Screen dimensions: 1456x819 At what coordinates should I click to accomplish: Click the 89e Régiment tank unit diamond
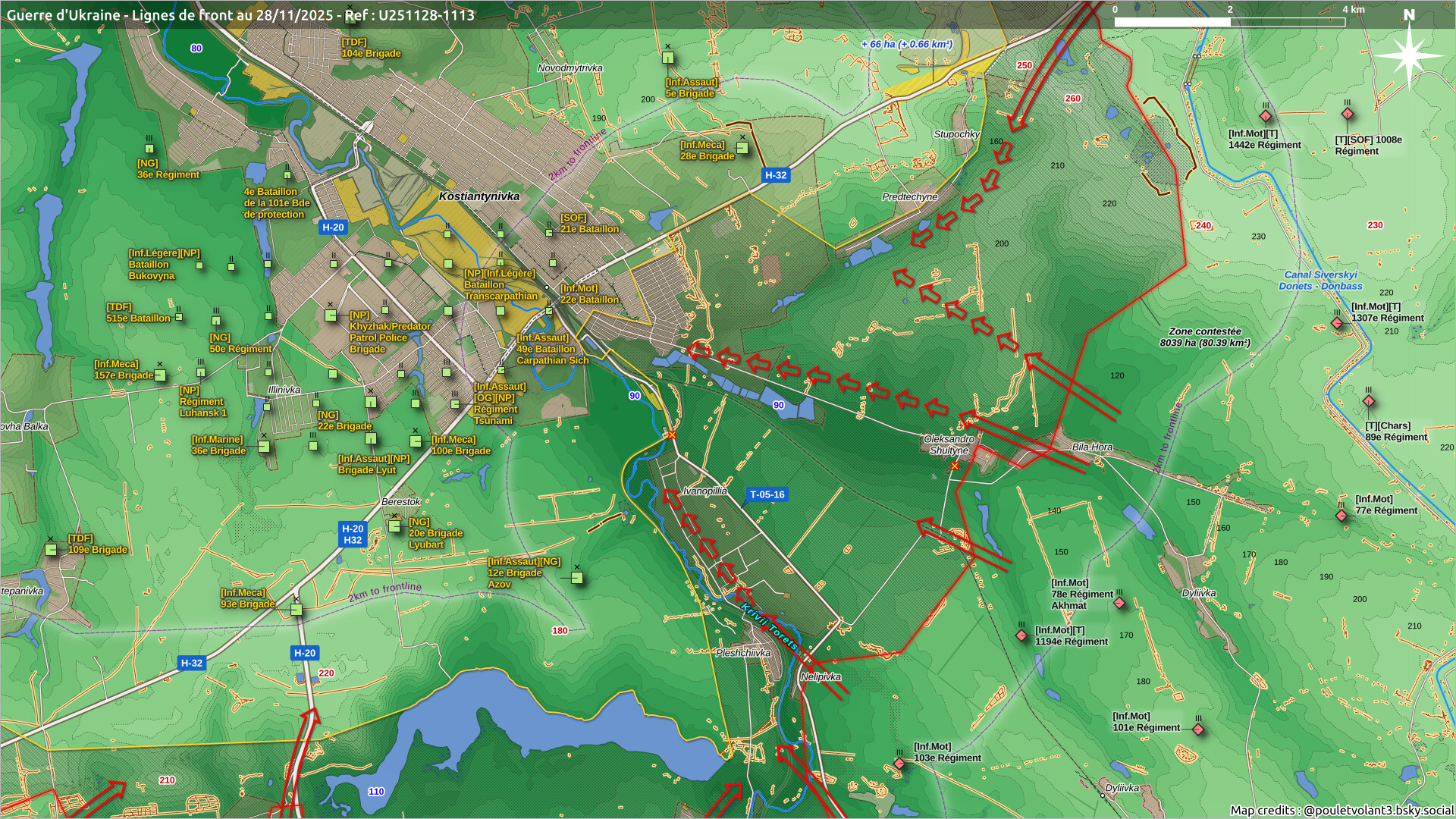click(x=1368, y=401)
